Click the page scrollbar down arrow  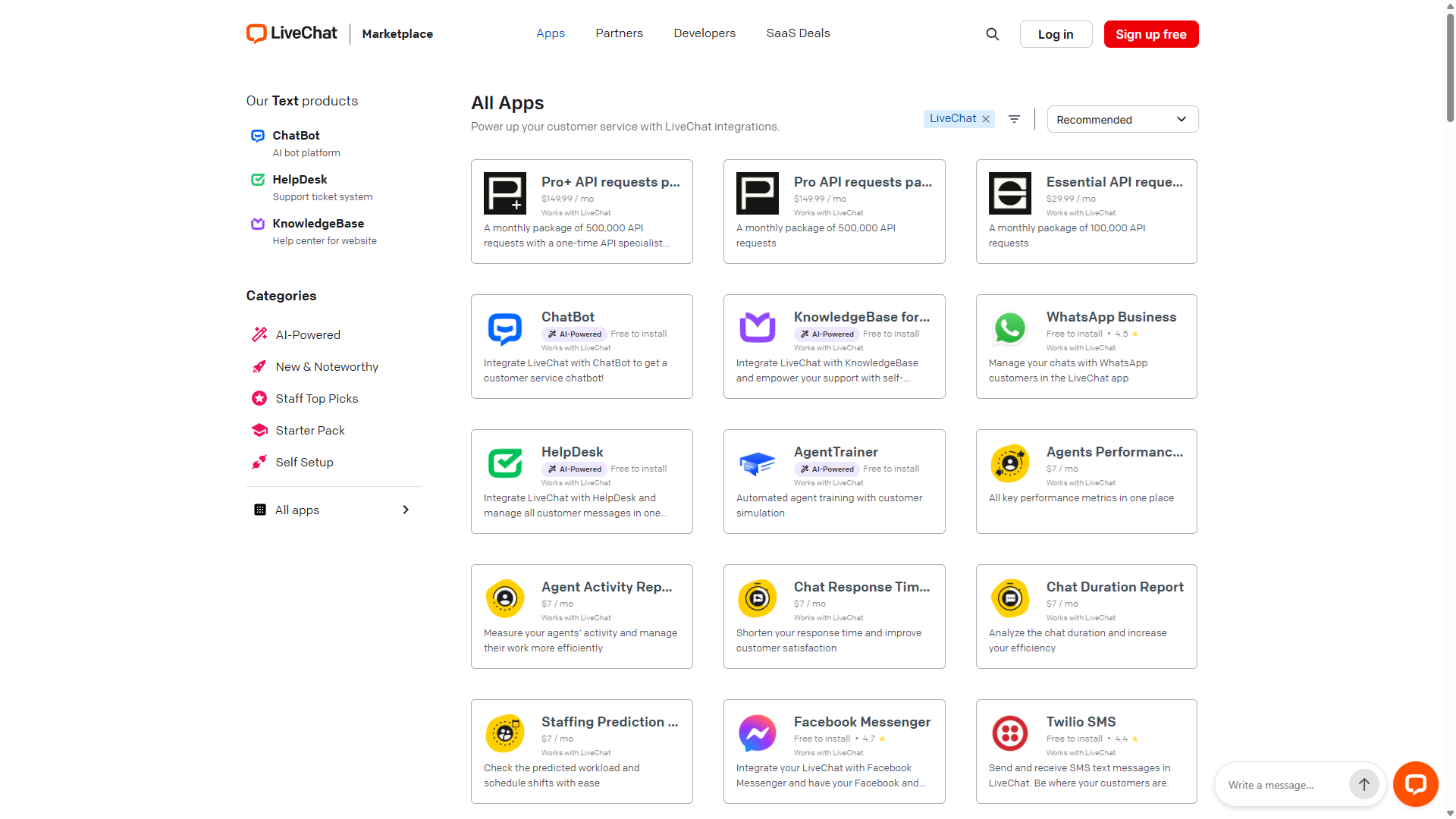pyautogui.click(x=1450, y=813)
